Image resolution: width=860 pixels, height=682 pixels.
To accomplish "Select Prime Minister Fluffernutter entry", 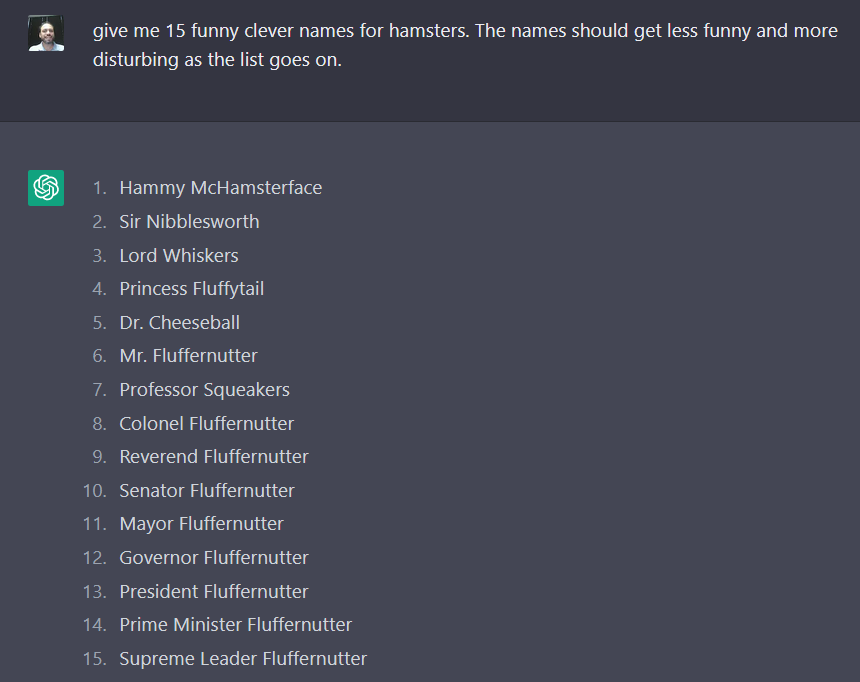I will tap(235, 625).
